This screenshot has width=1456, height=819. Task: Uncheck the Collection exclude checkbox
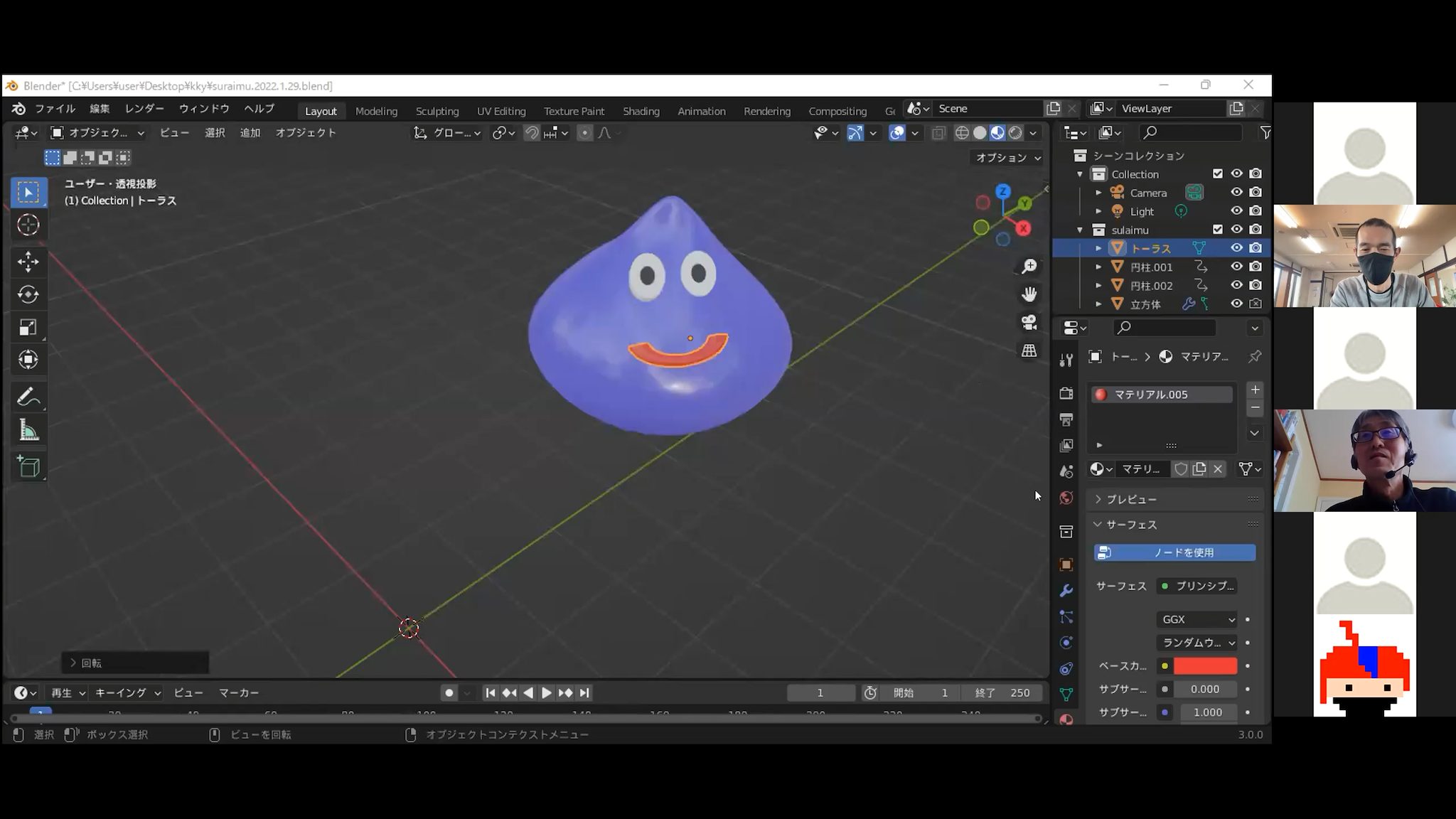pos(1218,173)
